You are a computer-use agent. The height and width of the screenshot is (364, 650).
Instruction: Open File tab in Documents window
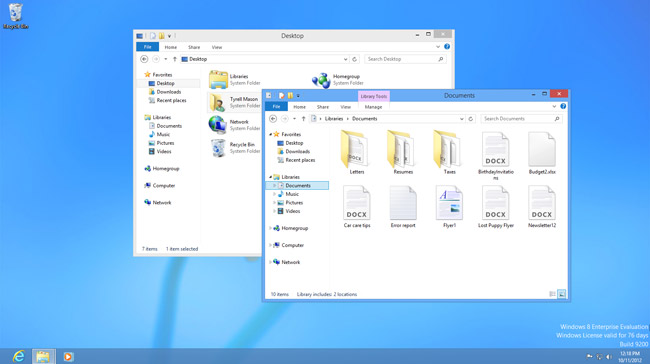click(276, 107)
